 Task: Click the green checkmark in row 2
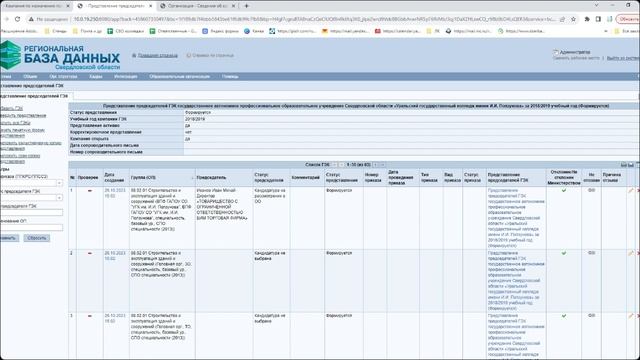pos(564,253)
